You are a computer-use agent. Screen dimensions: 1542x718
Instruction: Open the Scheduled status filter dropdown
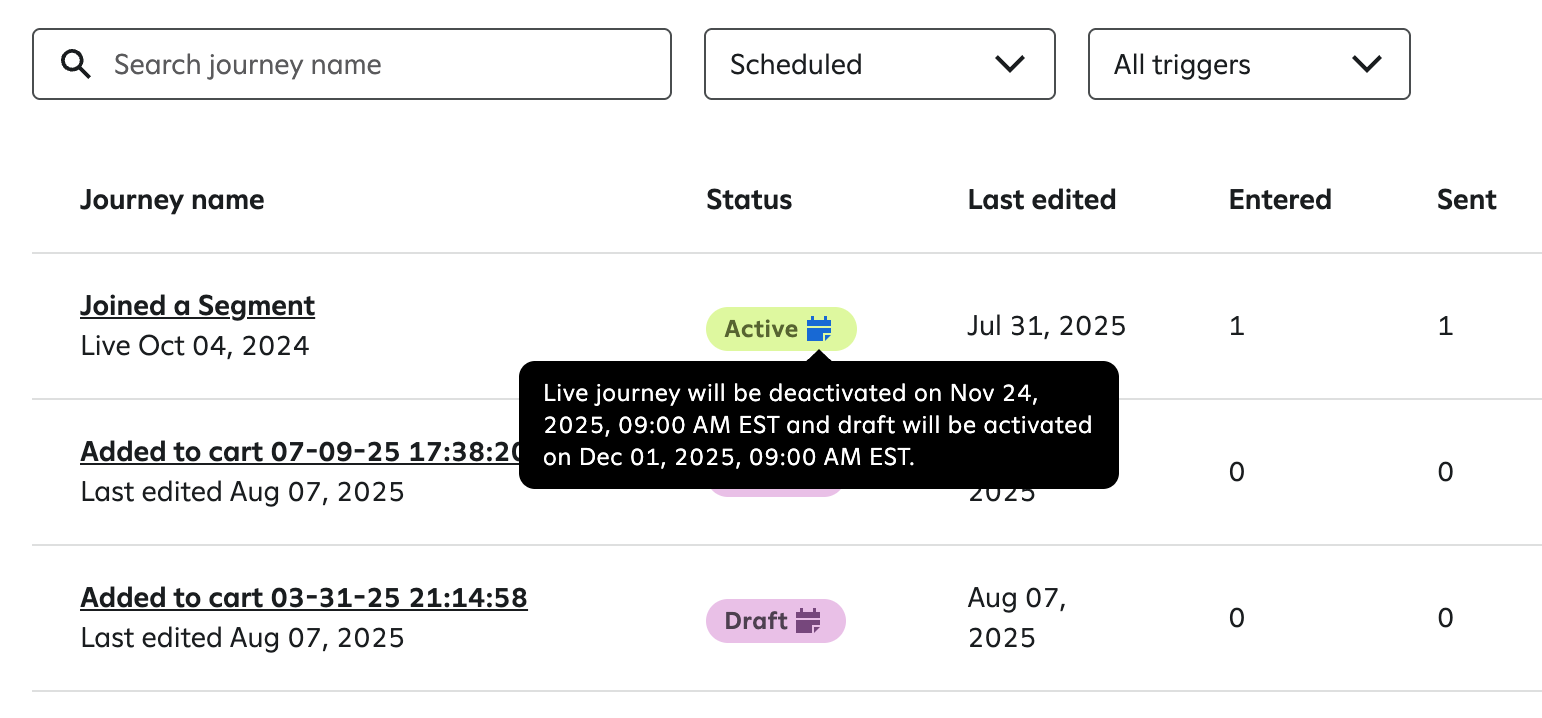pyautogui.click(x=880, y=64)
